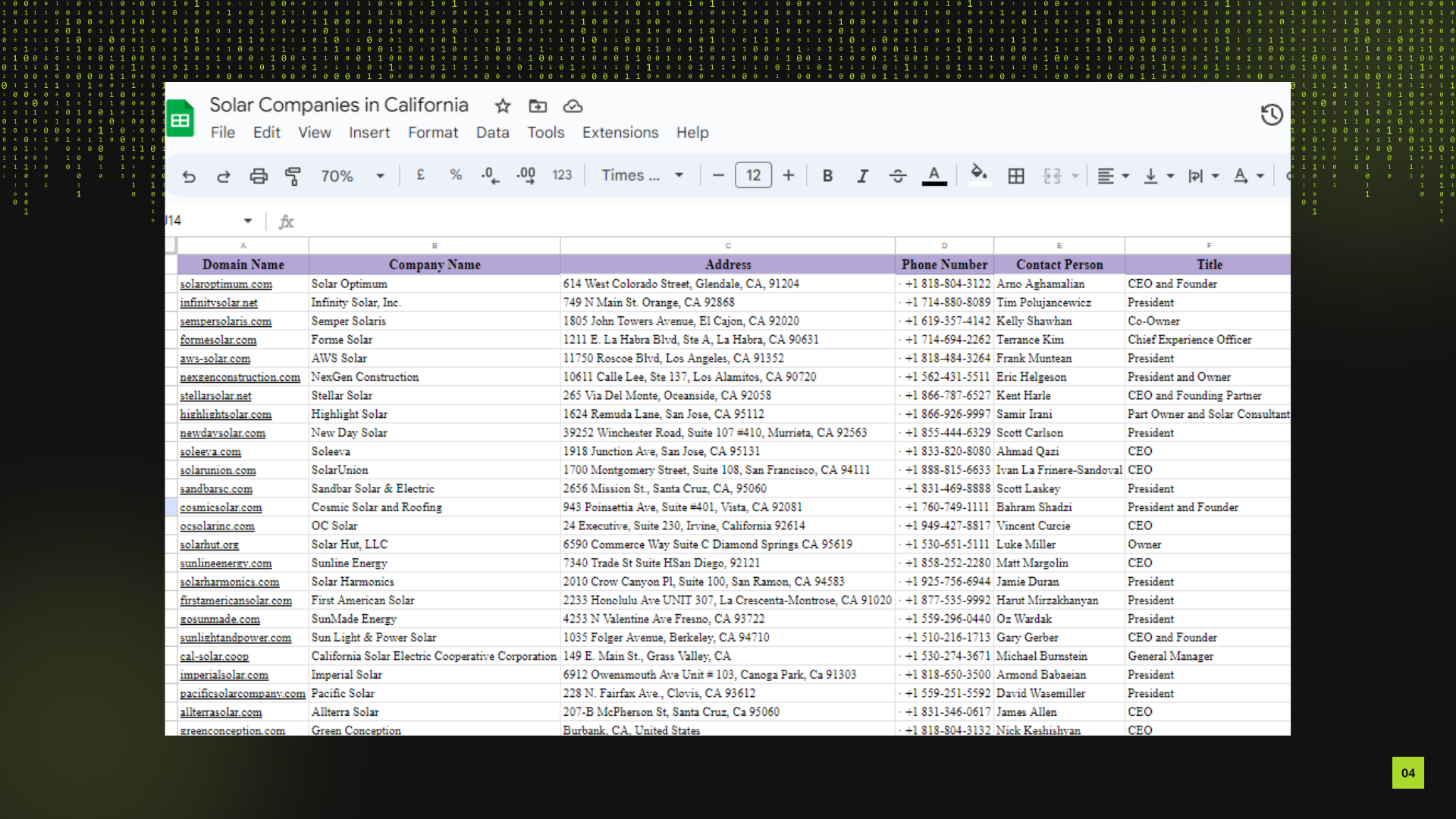Select the Domain Name header cell

coord(243,265)
